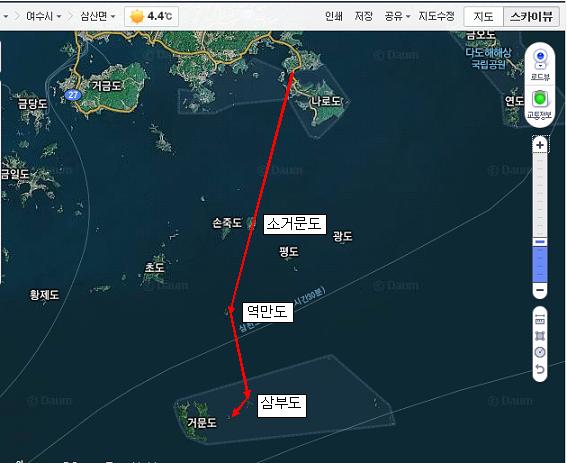This screenshot has height=463, width=567.
Task: Open the 공유 share dropdown
Action: point(397,16)
